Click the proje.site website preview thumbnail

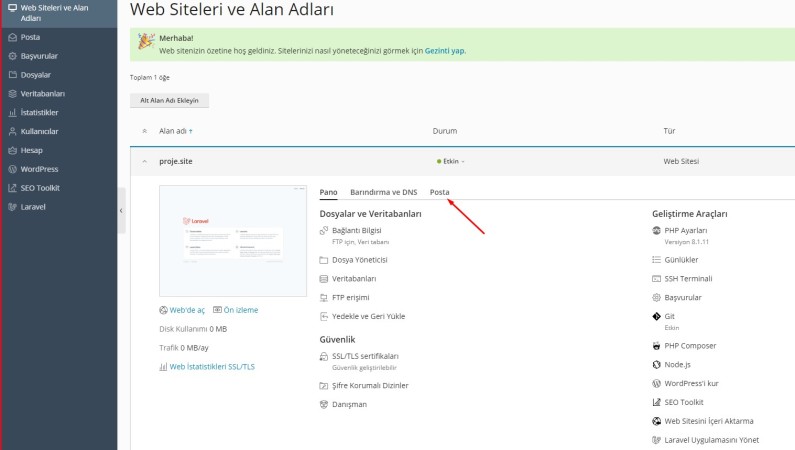[233, 241]
